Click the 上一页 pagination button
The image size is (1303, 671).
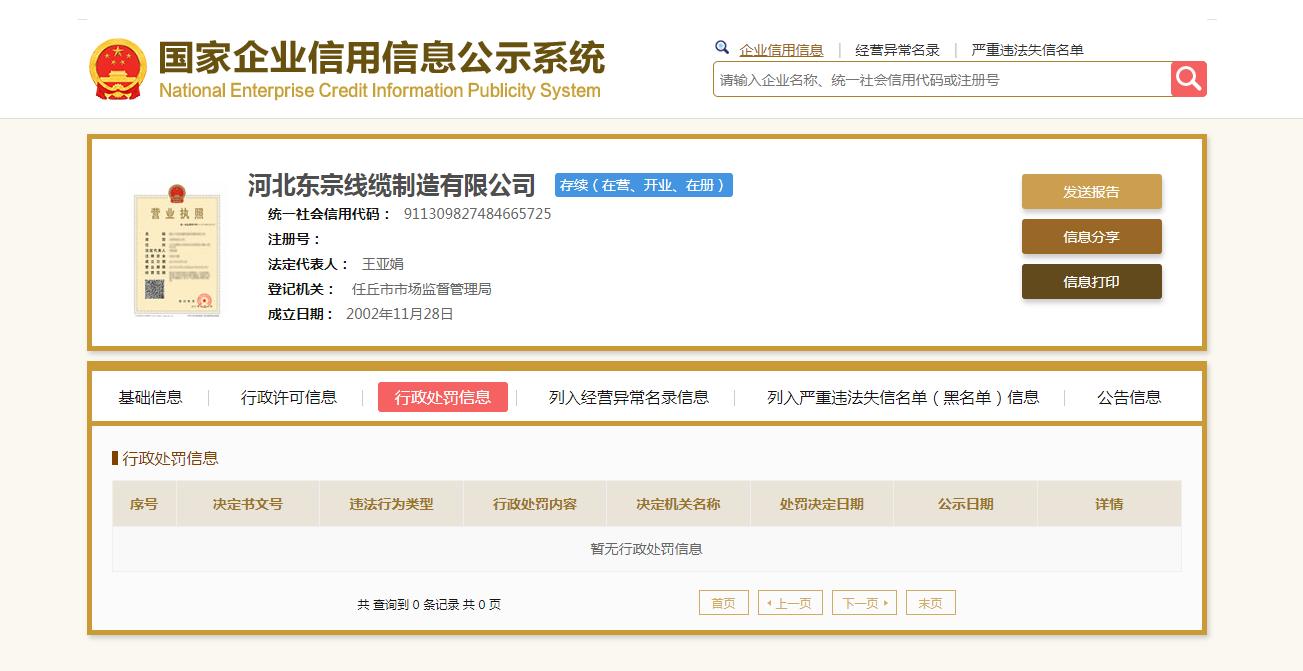(x=790, y=603)
